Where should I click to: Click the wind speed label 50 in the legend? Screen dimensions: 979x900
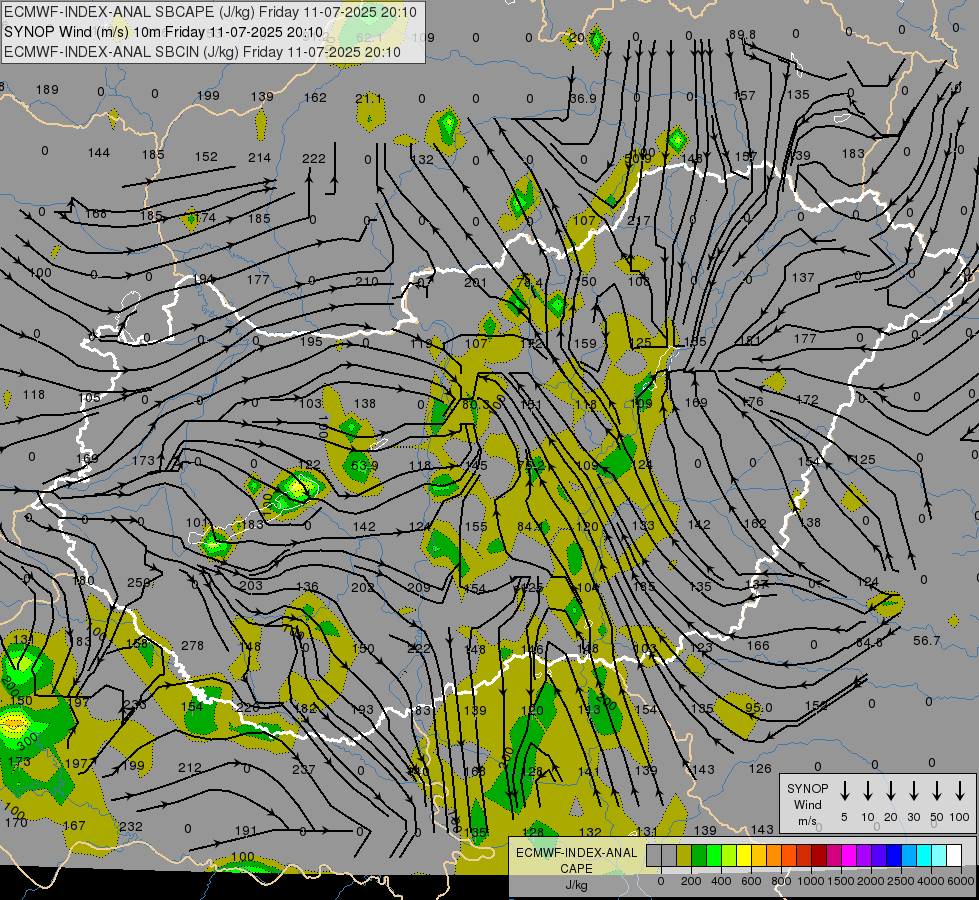point(937,817)
